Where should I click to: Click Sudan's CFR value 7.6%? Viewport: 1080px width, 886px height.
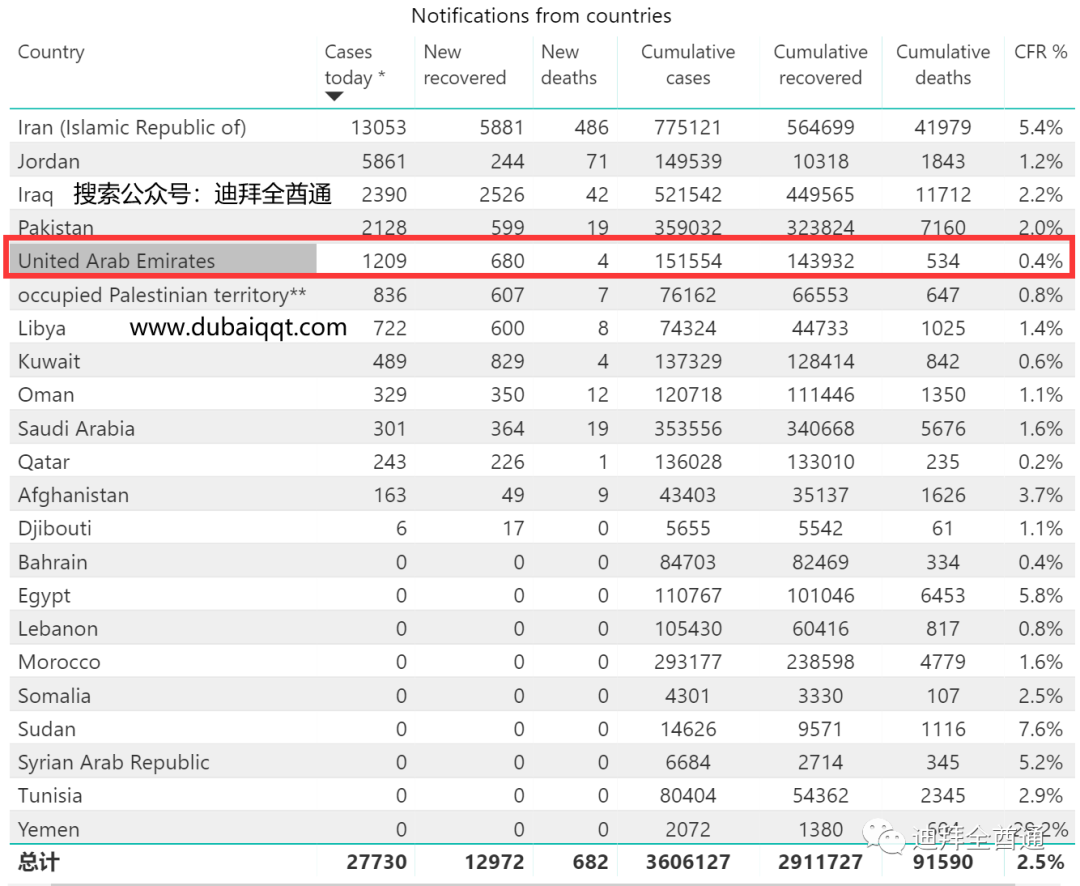[x=1041, y=729]
